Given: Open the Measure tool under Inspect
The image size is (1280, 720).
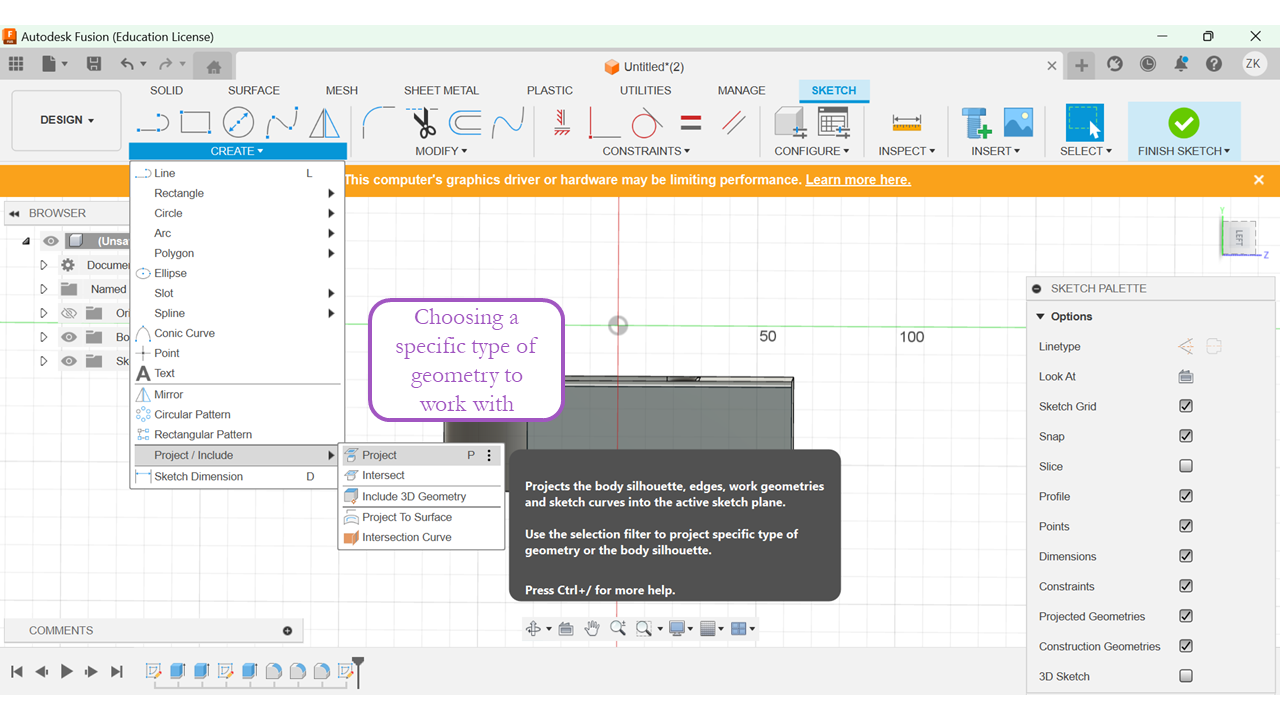Looking at the screenshot, I should (x=907, y=122).
